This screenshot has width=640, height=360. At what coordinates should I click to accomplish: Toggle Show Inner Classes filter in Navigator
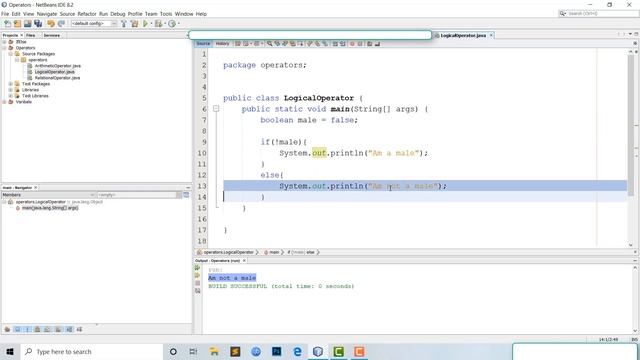coord(48,329)
